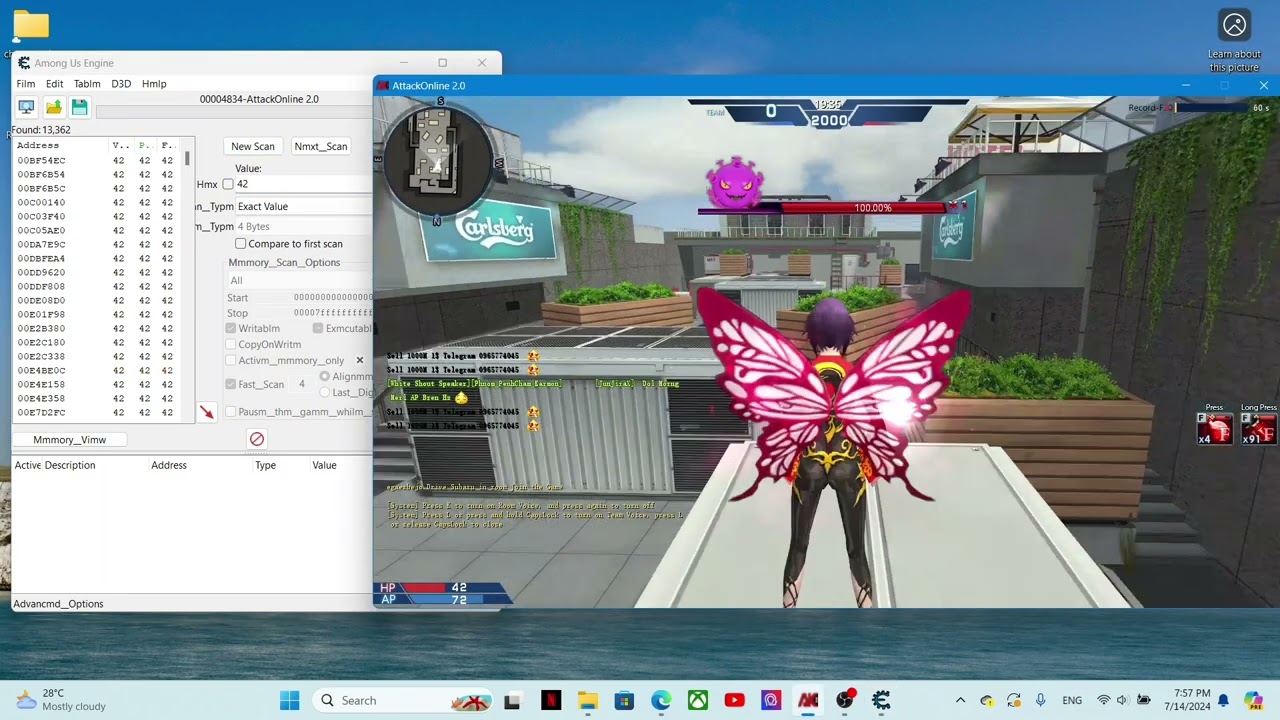The width and height of the screenshot is (1280, 720).
Task: Open the yellow folder on the desktop
Action: click(x=31, y=24)
